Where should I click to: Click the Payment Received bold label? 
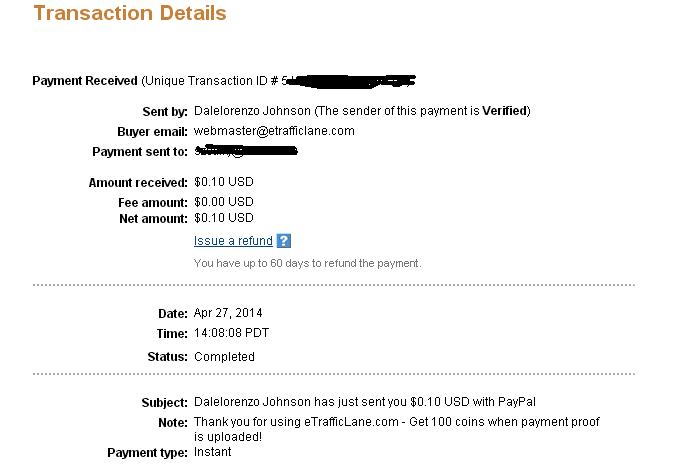[85, 81]
